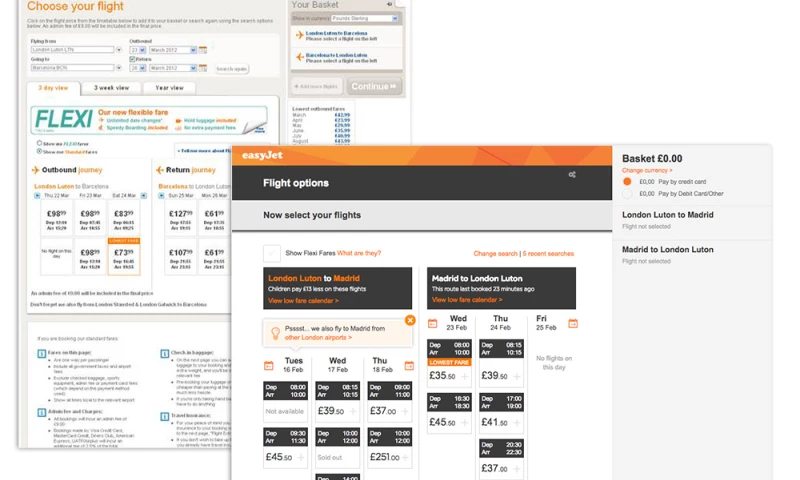Select 'Show me FLEXI fares' radio button
This screenshot has width=800, height=480.
pos(39,143)
